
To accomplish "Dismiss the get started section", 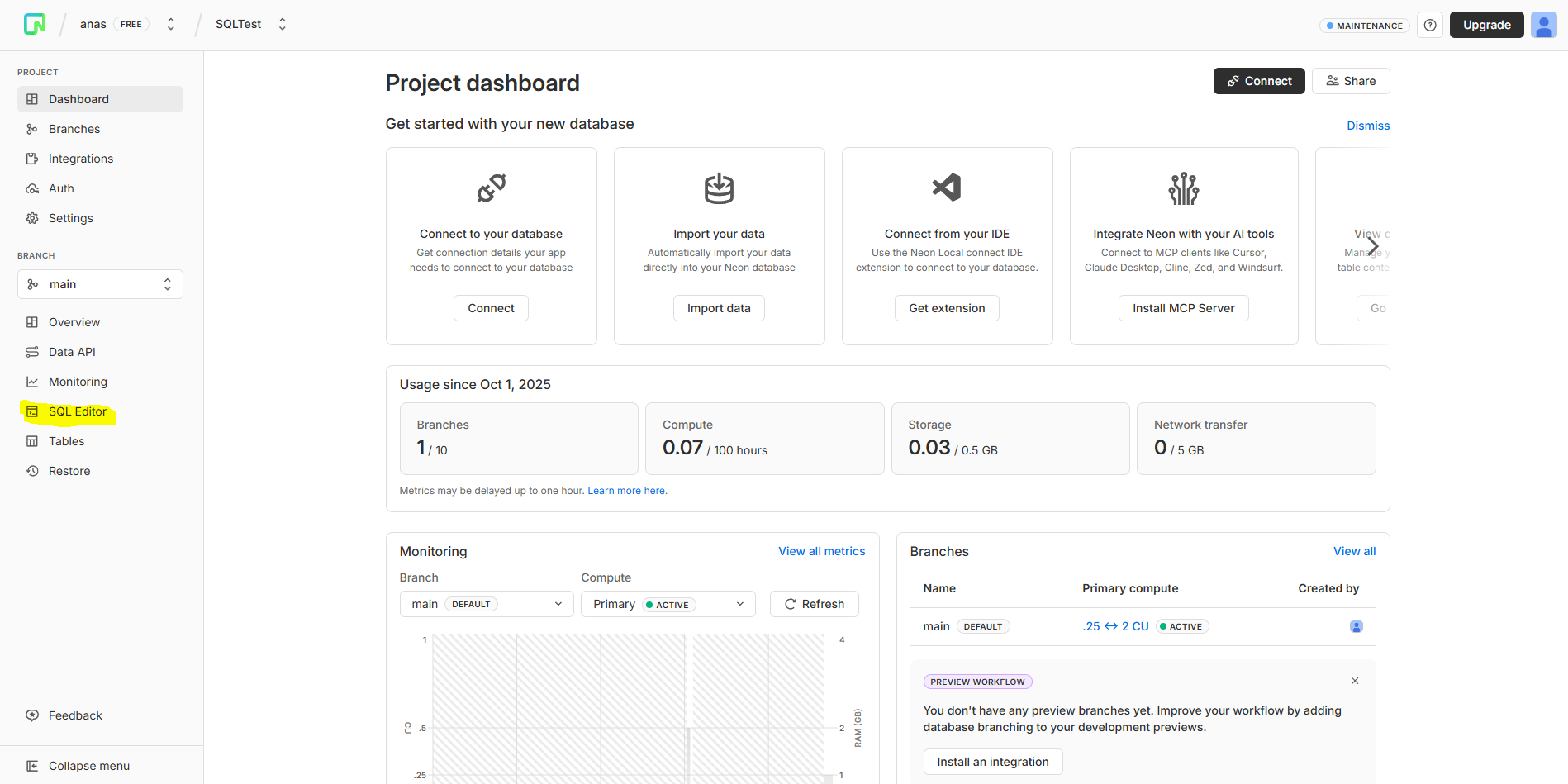I will coord(1368,126).
